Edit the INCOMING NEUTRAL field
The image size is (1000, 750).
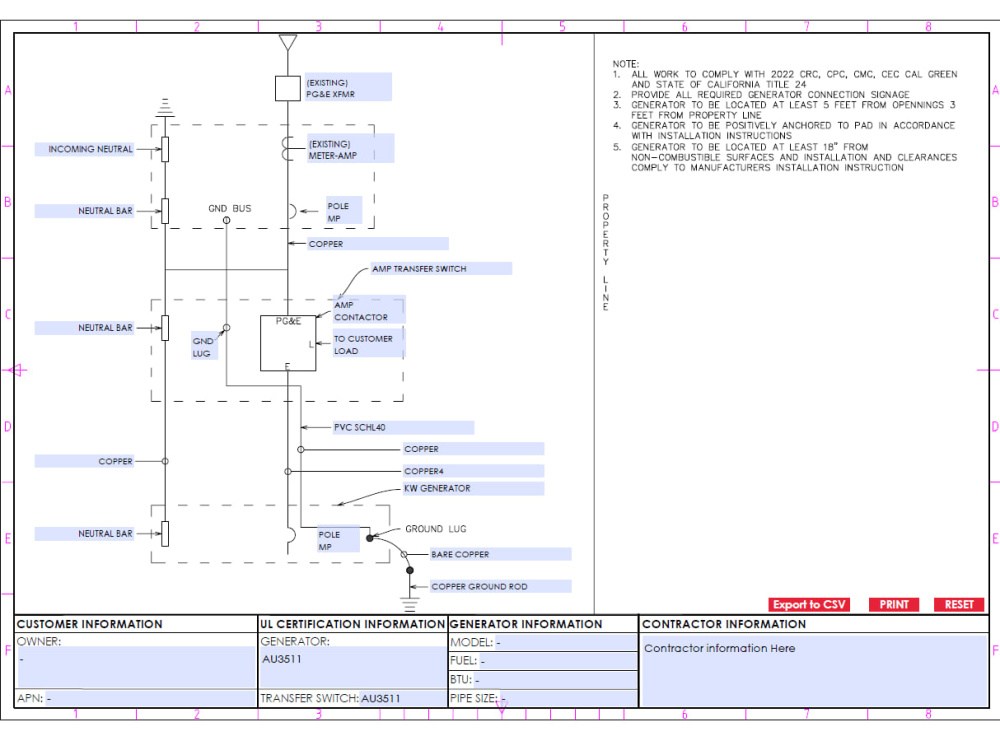(84, 149)
